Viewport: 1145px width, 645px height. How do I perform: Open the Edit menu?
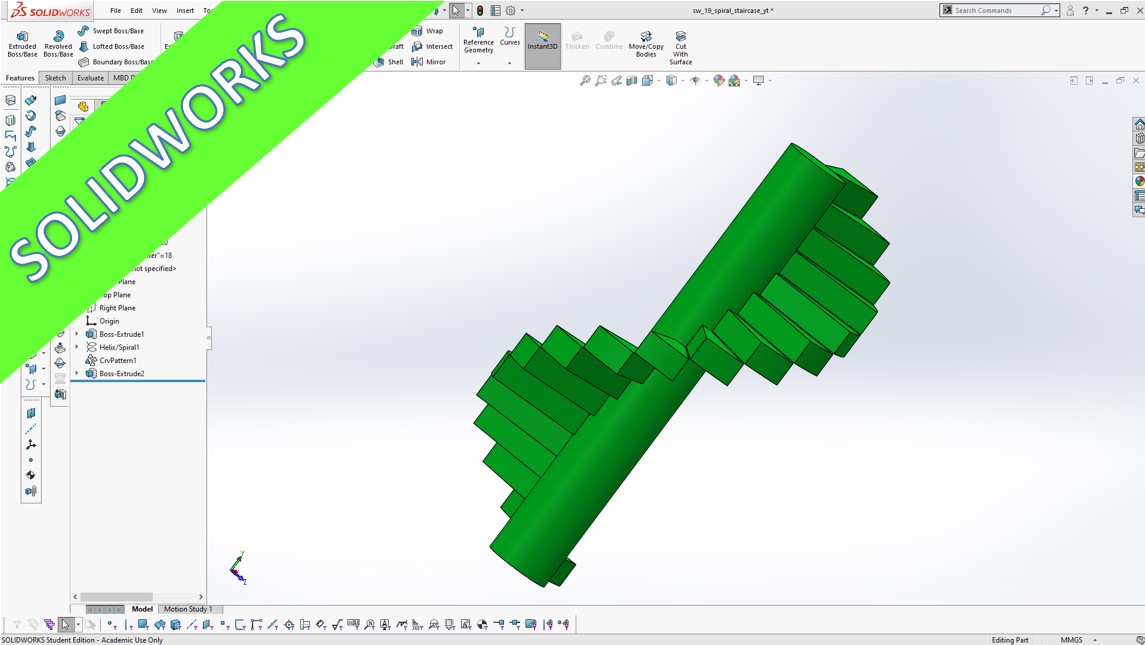tap(137, 10)
